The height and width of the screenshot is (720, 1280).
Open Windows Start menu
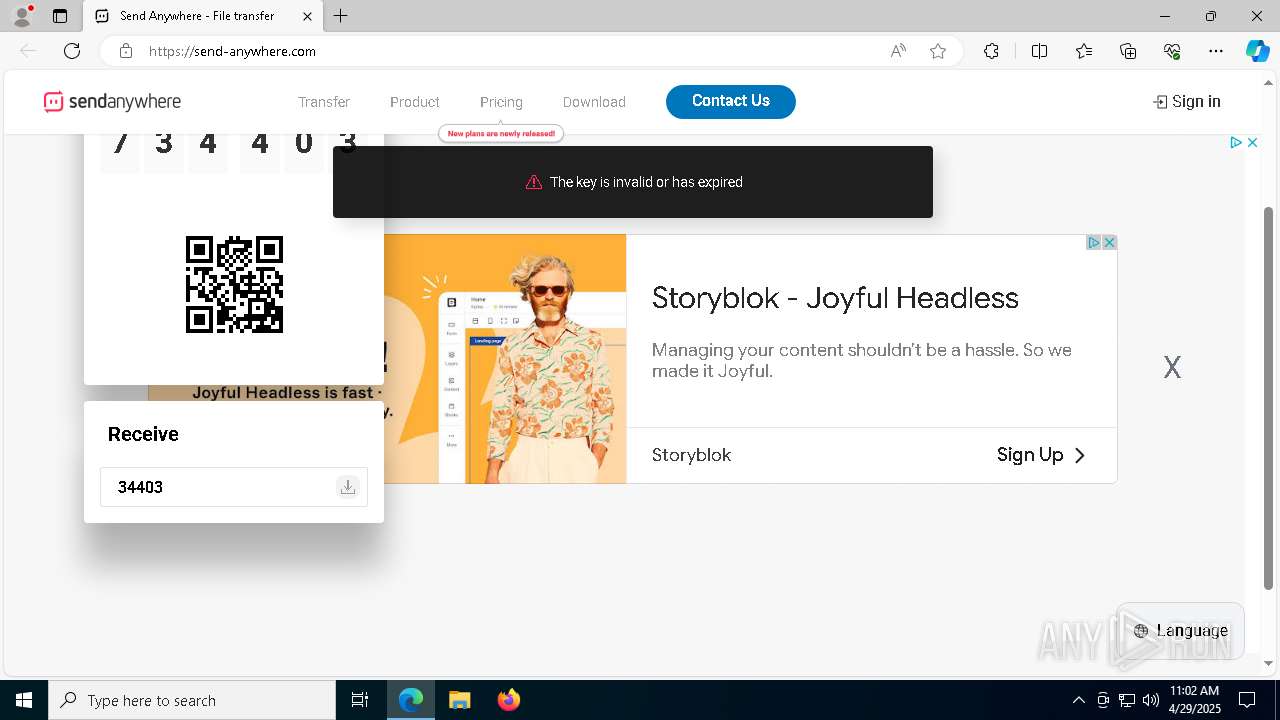24,700
